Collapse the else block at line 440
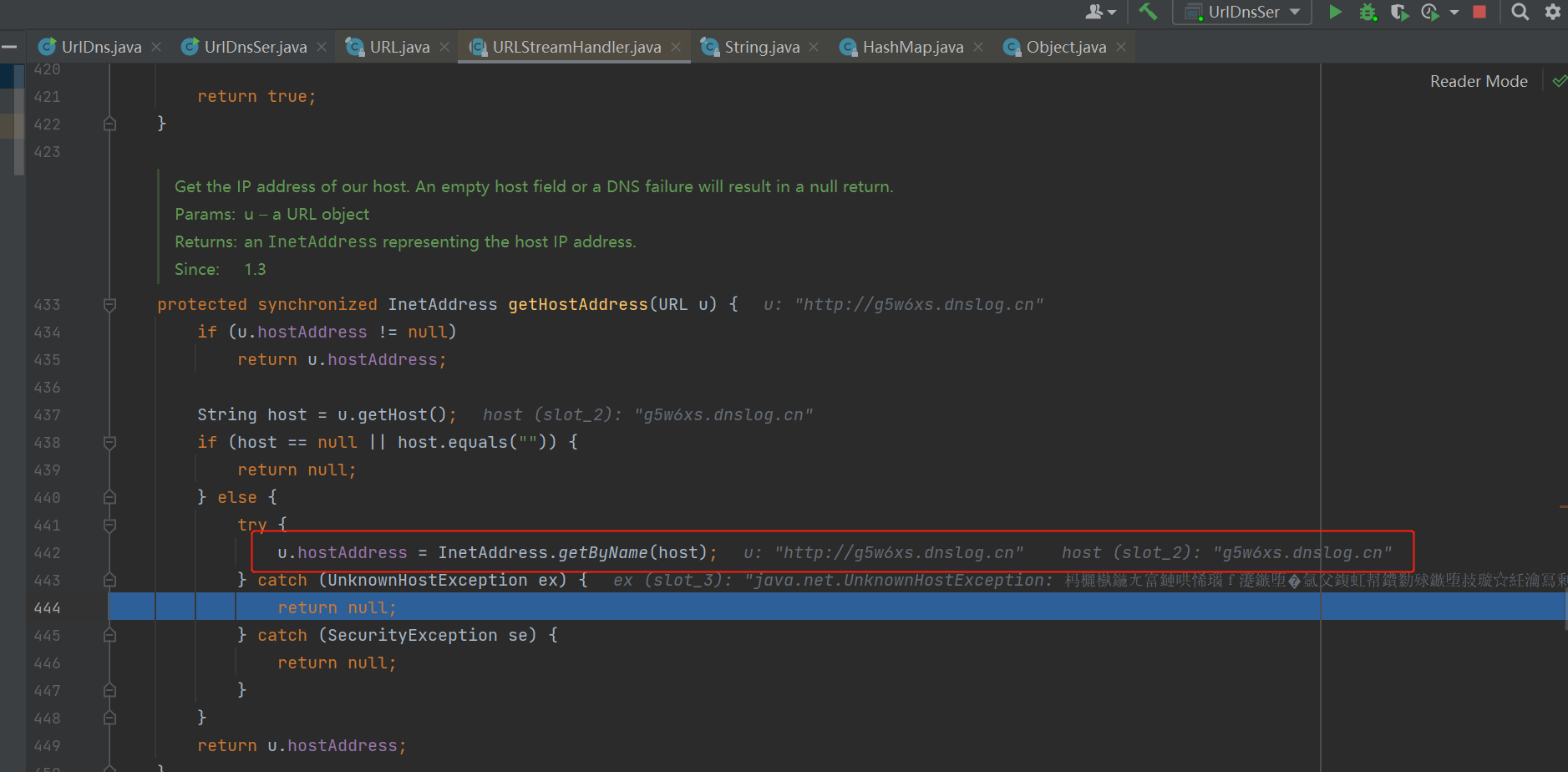This screenshot has height=772, width=1568. coord(109,498)
